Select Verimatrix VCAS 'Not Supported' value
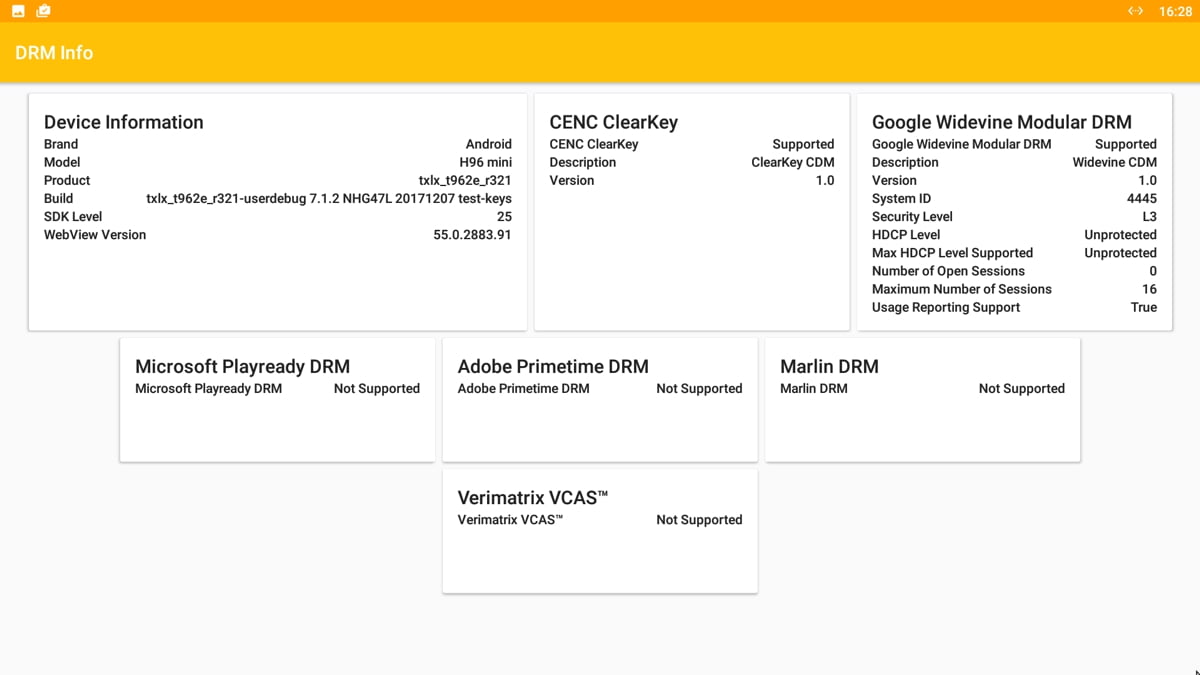Image resolution: width=1200 pixels, height=675 pixels. 699,519
